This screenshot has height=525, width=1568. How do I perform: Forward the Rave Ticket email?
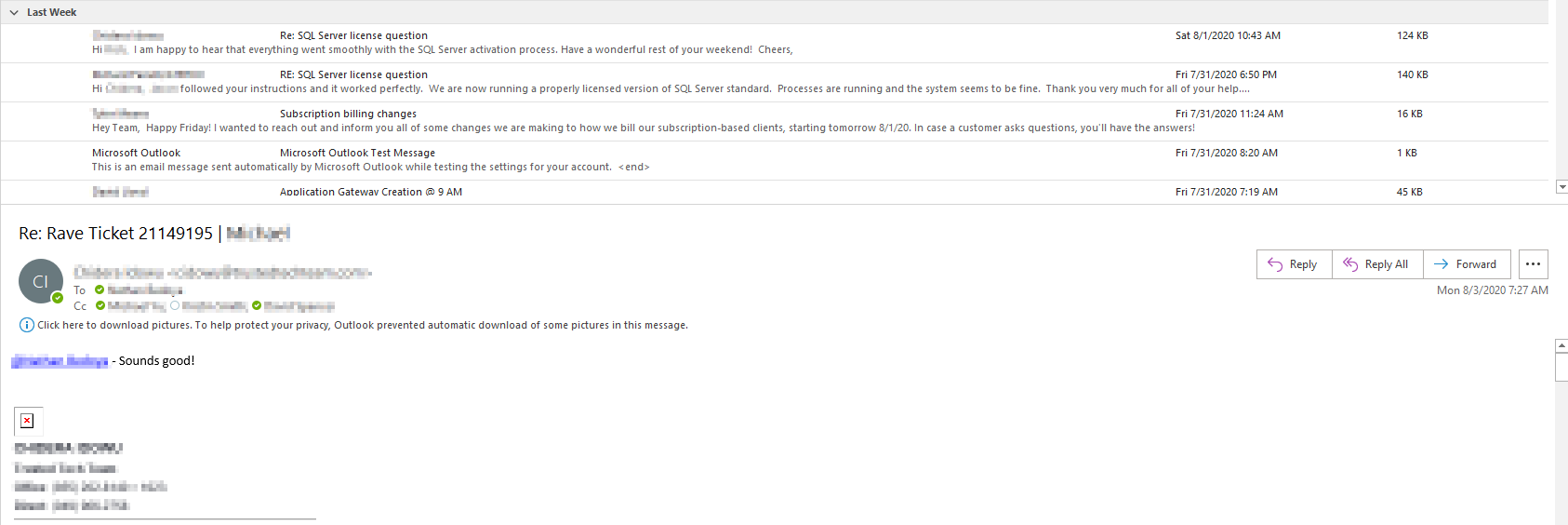(1466, 264)
